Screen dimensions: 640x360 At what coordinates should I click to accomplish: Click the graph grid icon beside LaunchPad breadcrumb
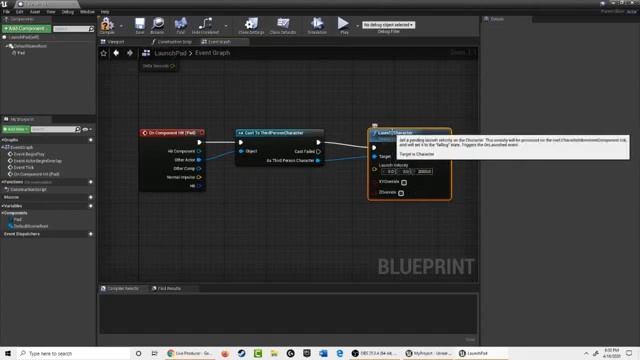point(146,53)
